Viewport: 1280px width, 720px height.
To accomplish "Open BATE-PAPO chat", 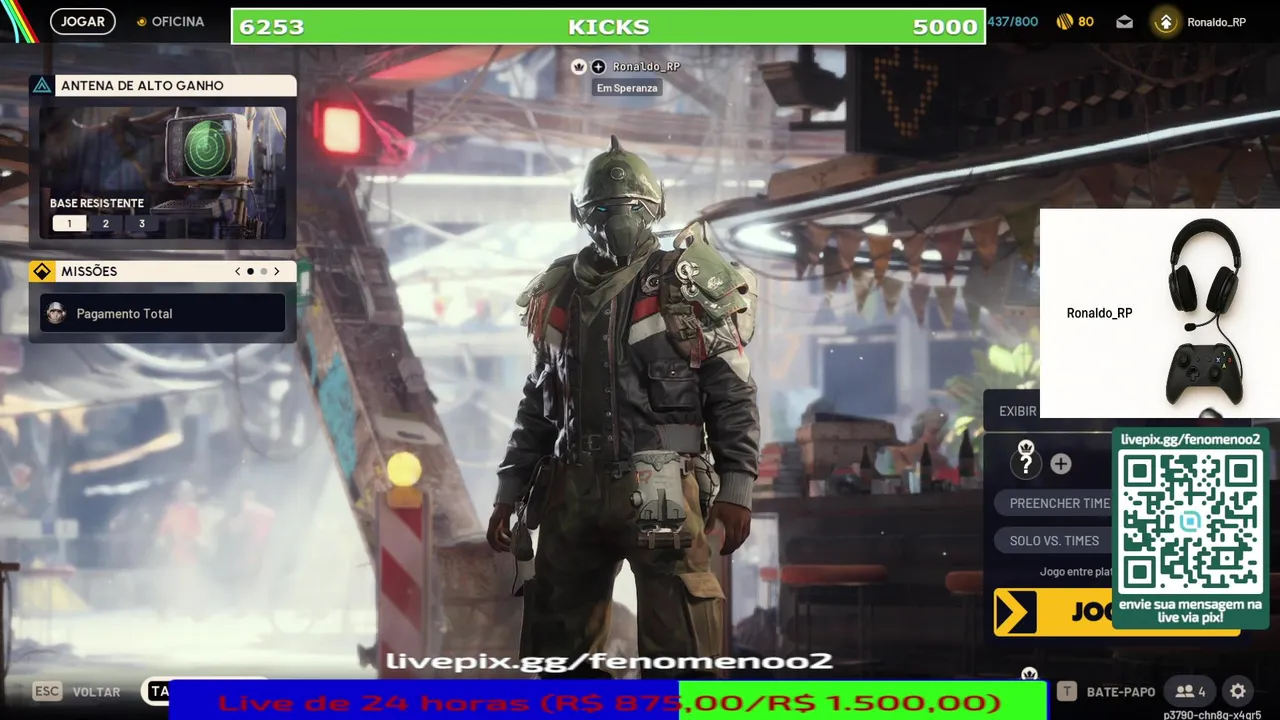I will pyautogui.click(x=1120, y=692).
